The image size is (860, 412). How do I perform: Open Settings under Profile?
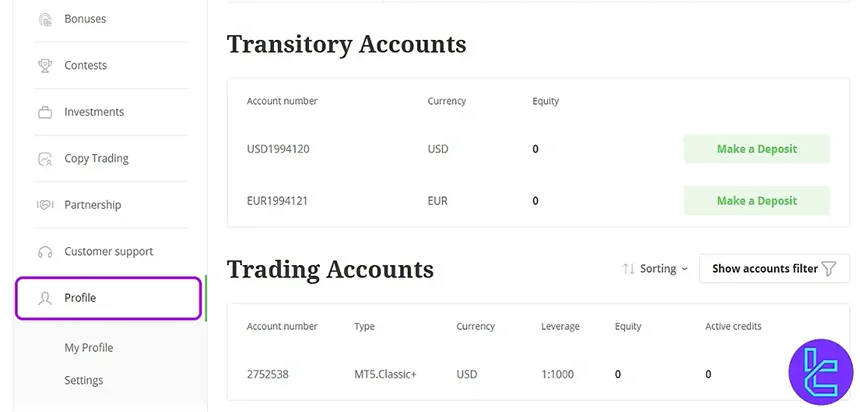pos(84,380)
